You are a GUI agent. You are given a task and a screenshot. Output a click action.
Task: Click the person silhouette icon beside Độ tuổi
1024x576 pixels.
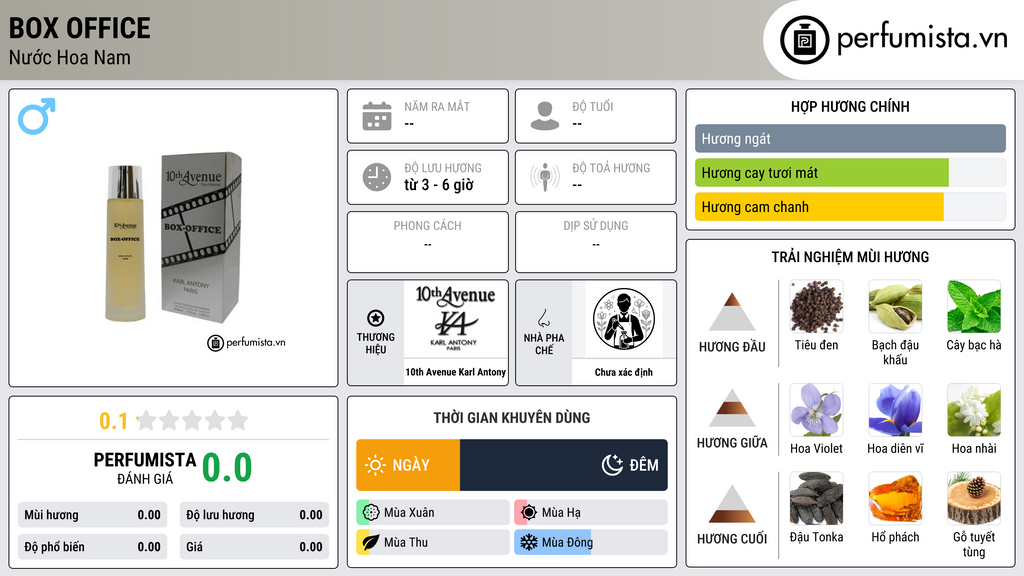(x=545, y=116)
